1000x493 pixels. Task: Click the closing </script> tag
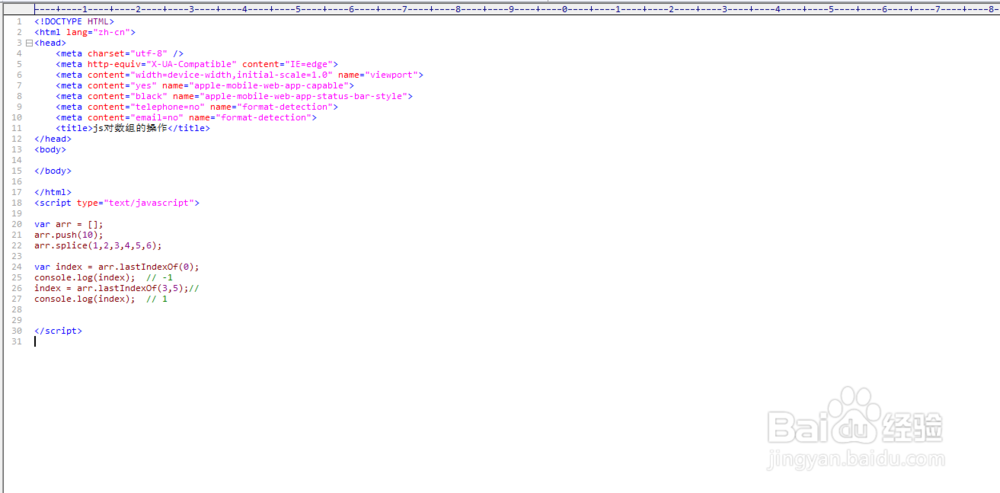point(58,331)
